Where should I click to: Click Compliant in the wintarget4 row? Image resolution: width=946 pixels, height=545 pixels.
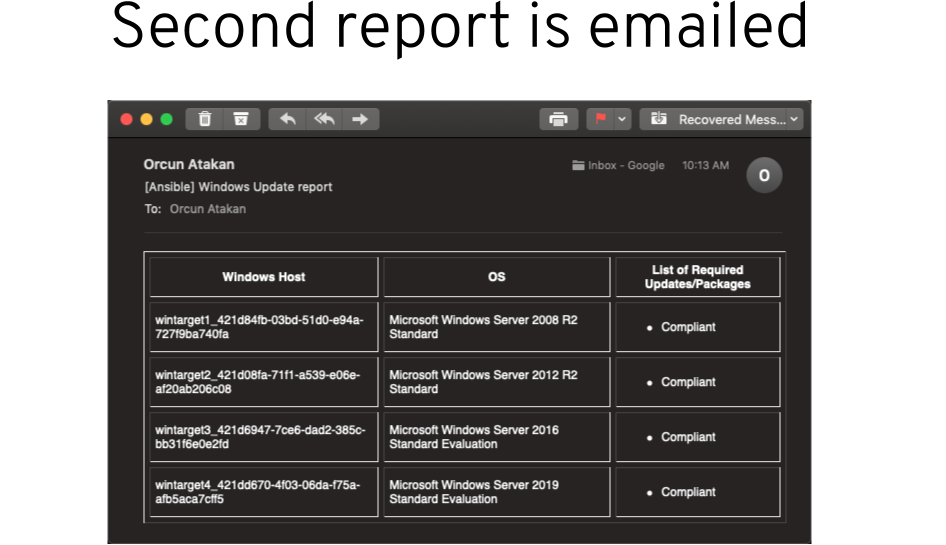tap(688, 492)
